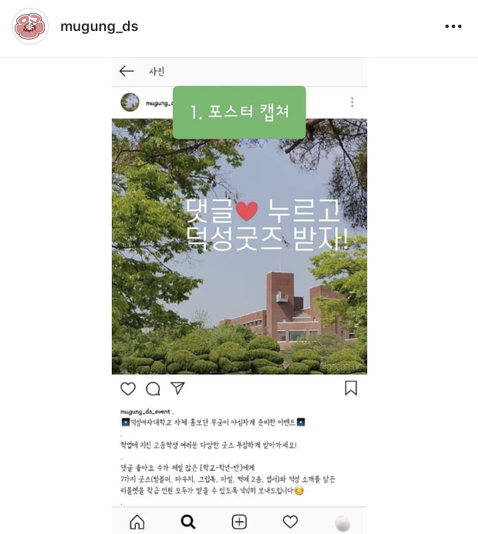Save the post with the bookmark icon

351,388
